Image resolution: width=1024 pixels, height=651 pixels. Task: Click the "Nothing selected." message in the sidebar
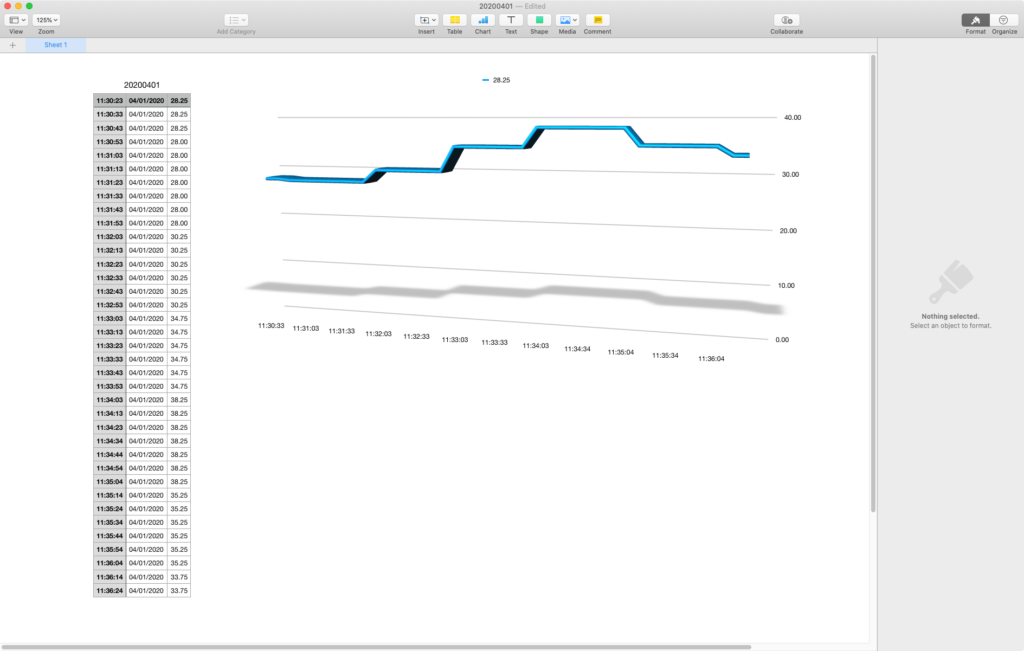(x=950, y=316)
